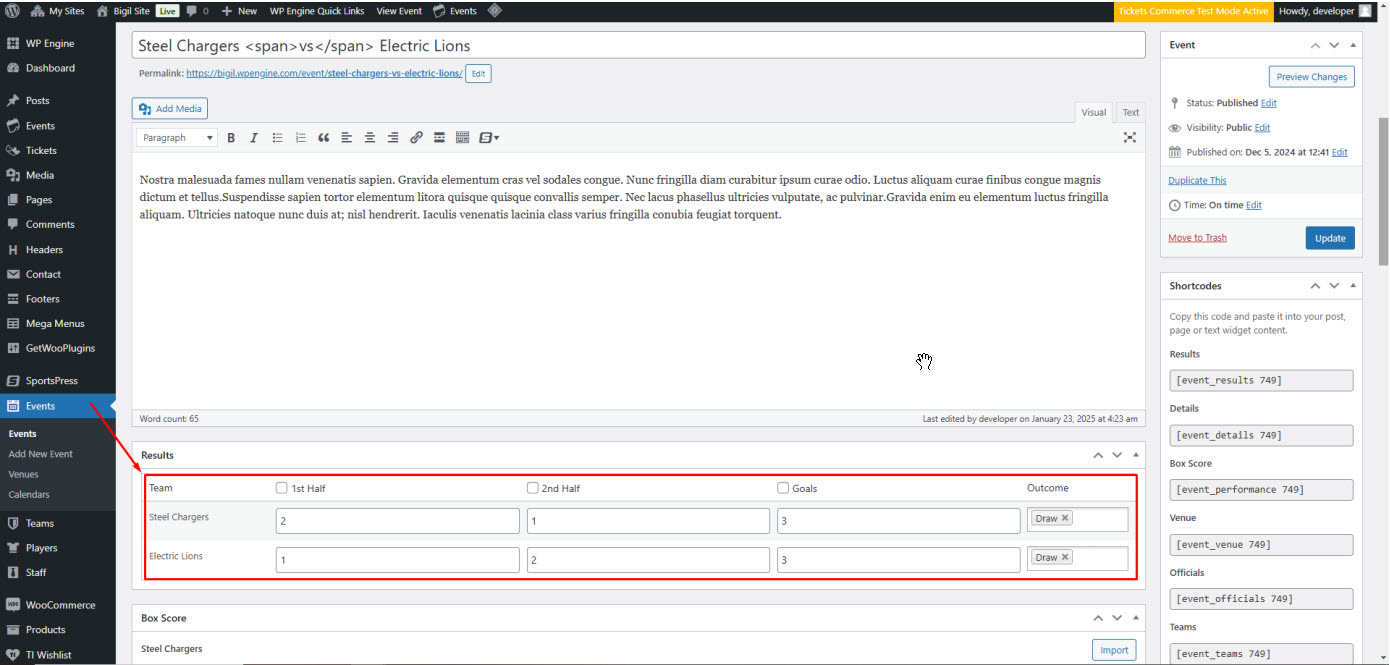
Task: Apply italic formatting in editor toolbar
Action: click(254, 138)
